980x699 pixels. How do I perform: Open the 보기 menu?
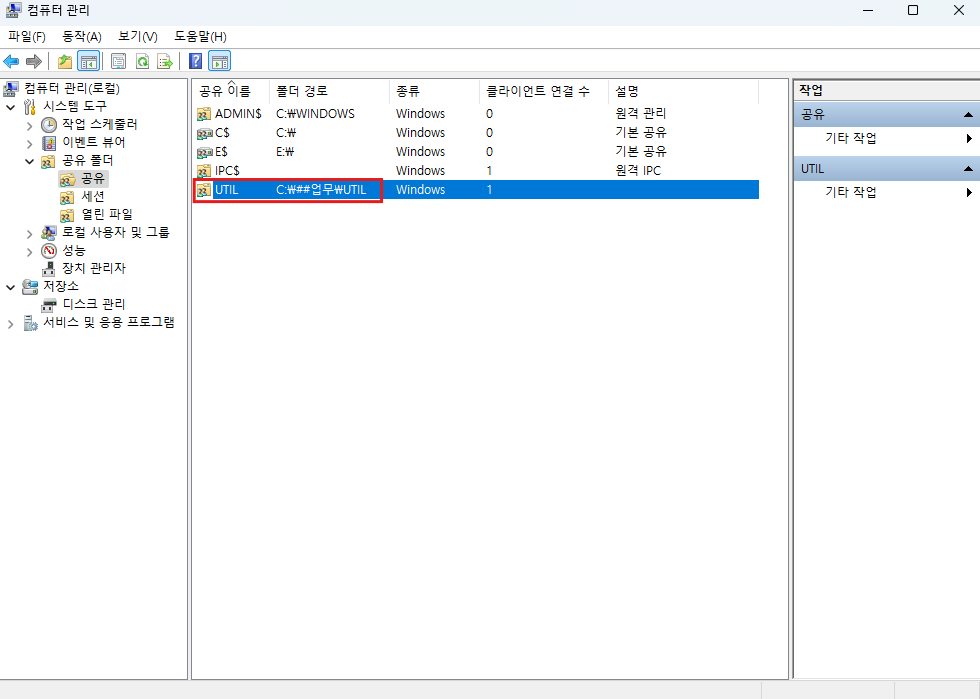(136, 35)
